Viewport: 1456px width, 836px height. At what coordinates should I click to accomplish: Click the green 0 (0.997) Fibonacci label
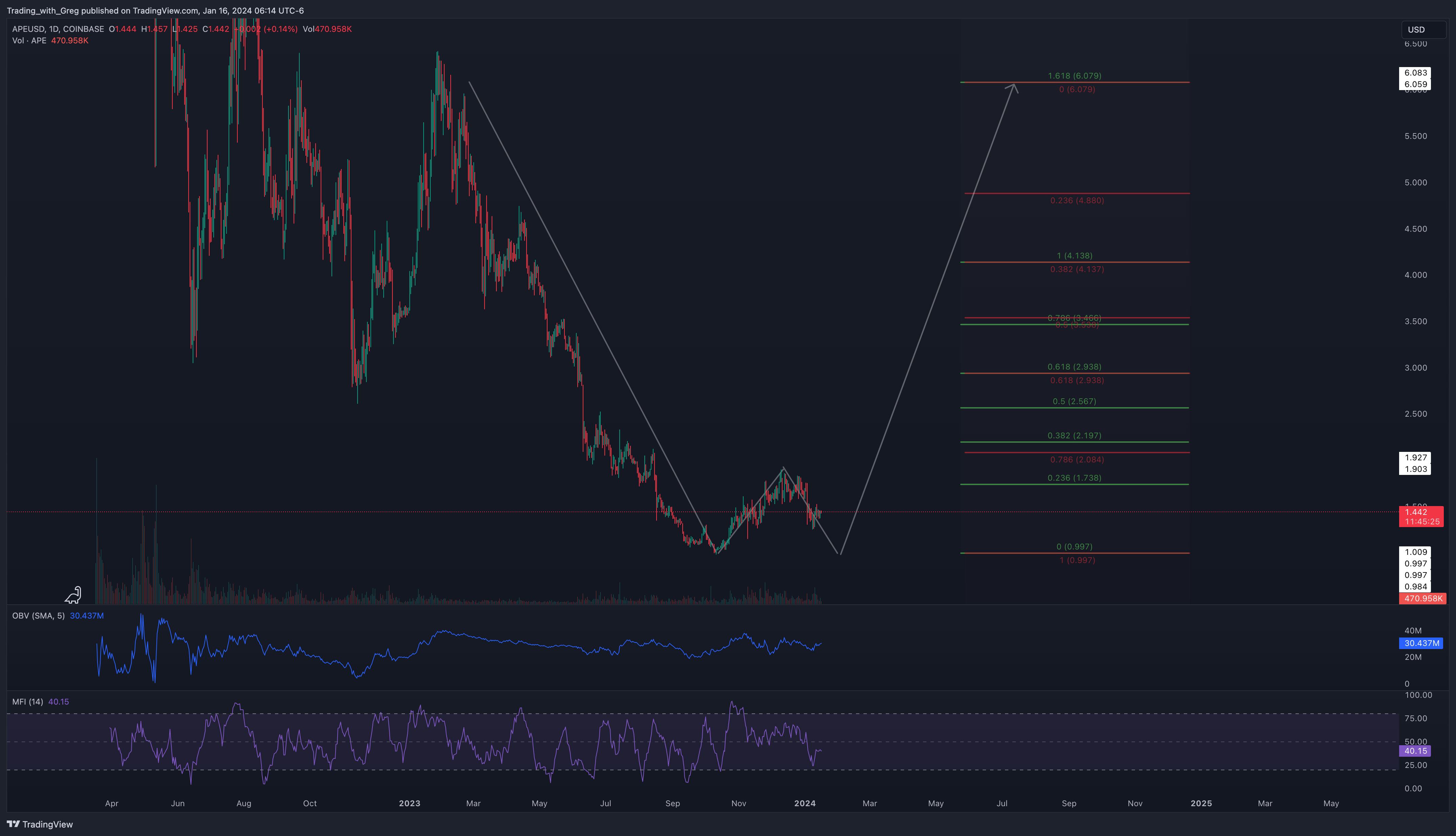tap(1074, 547)
